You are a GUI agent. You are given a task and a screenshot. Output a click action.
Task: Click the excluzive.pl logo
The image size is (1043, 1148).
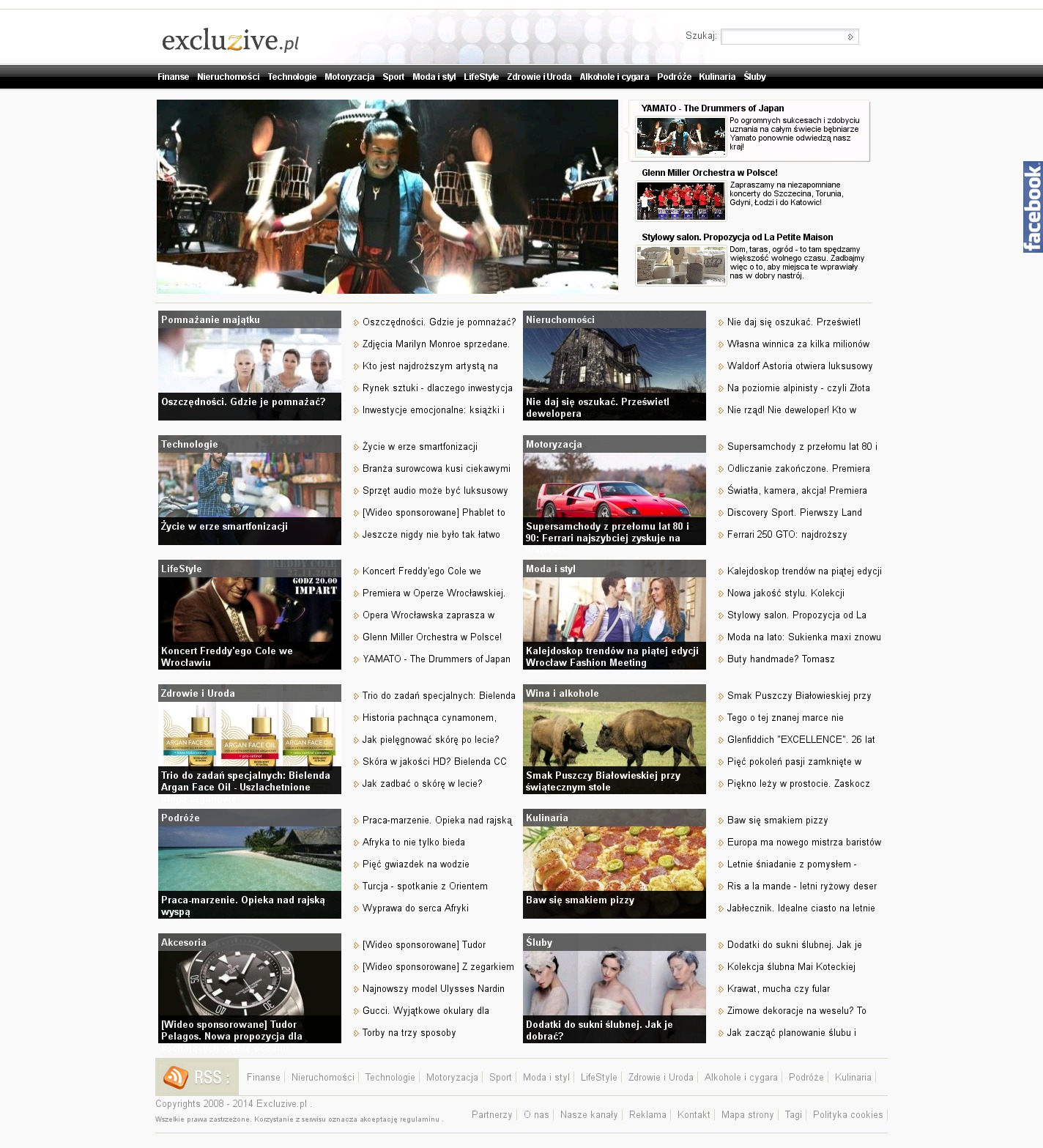coord(230,40)
